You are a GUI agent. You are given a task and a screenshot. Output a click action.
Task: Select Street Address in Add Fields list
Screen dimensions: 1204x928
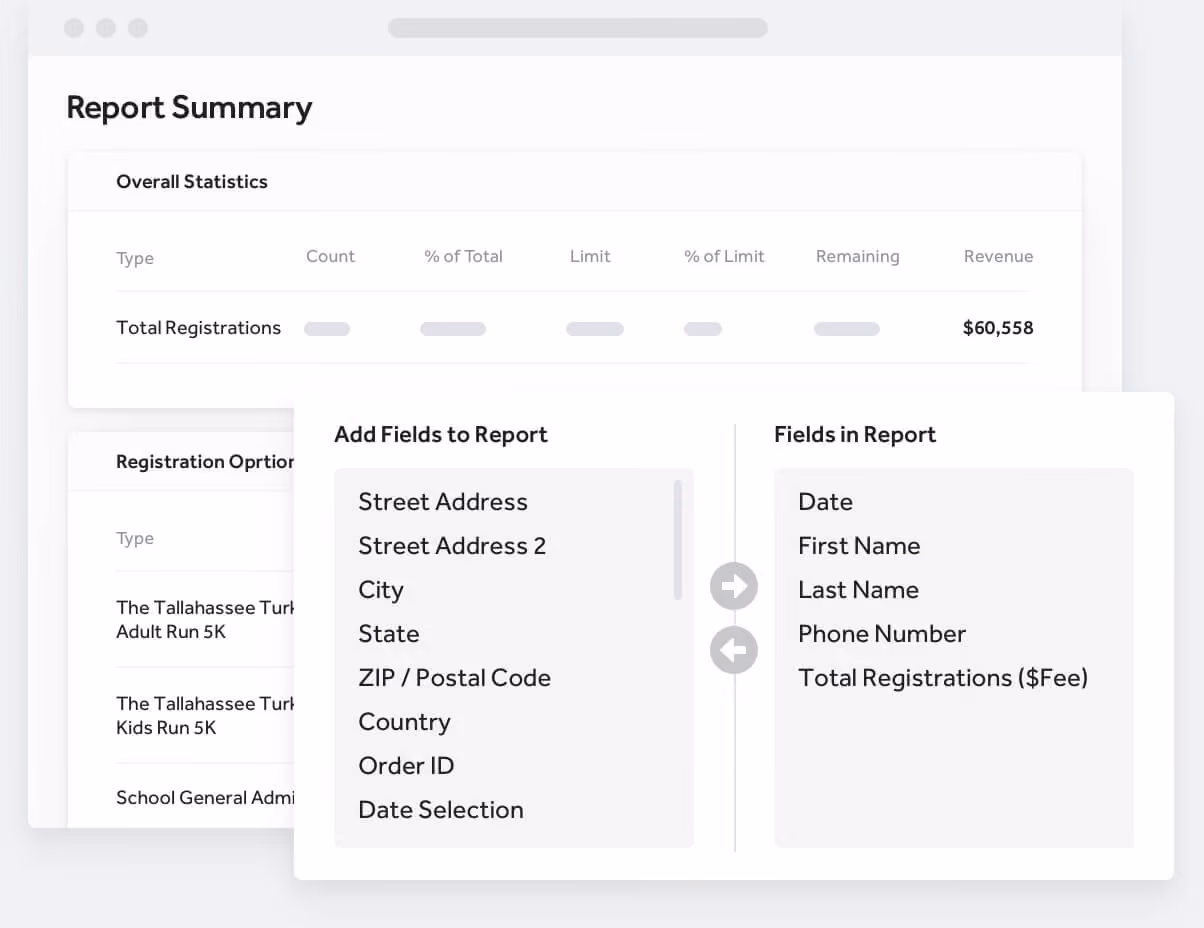click(x=443, y=502)
